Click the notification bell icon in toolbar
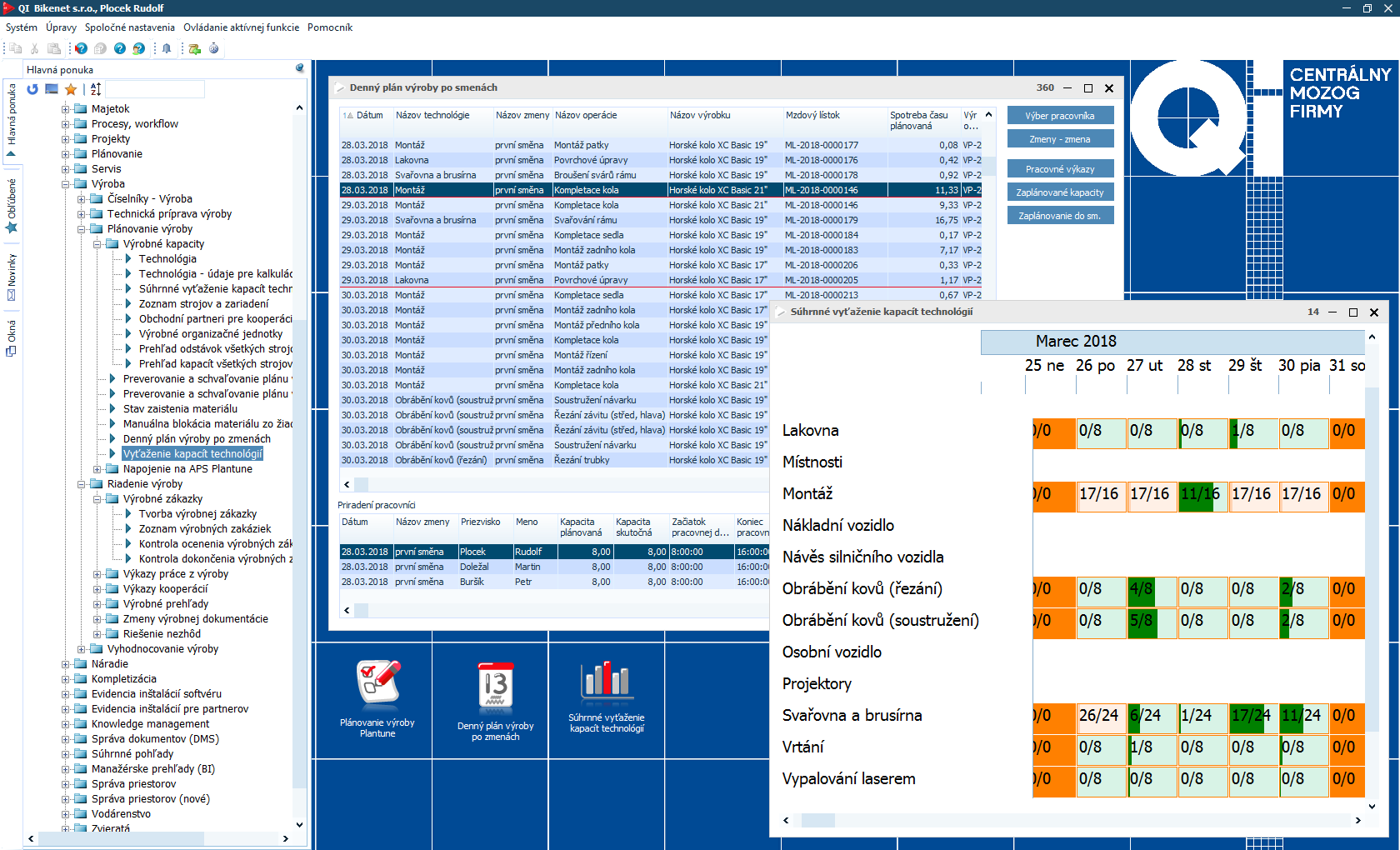Image resolution: width=1400 pixels, height=850 pixels. click(x=167, y=48)
